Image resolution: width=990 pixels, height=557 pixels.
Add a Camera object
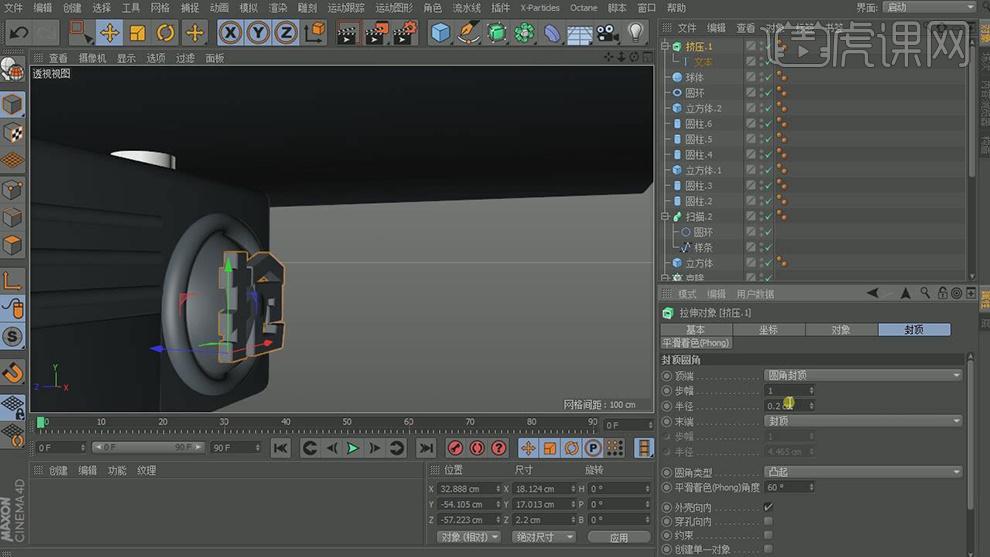coord(607,32)
